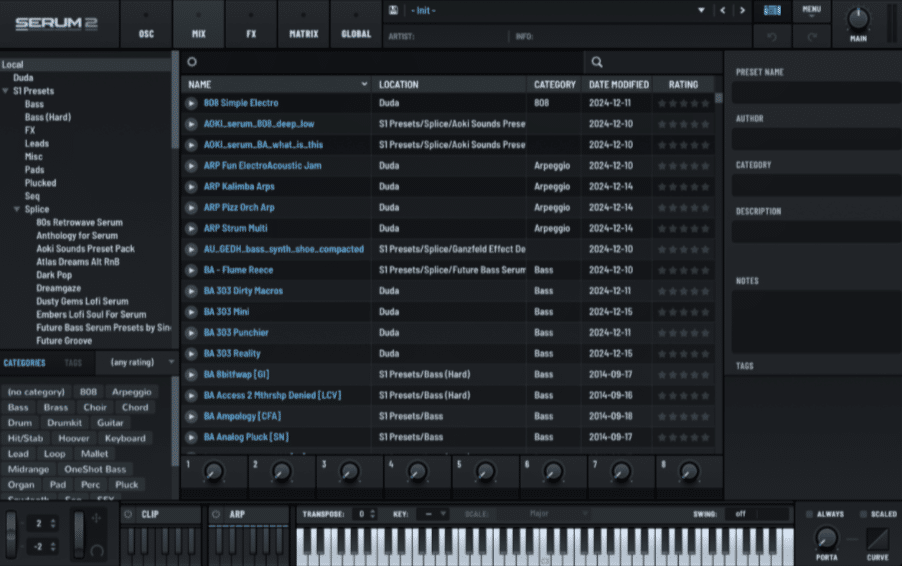Preview the BA - Flume Reece preset
The image size is (902, 566).
191,270
